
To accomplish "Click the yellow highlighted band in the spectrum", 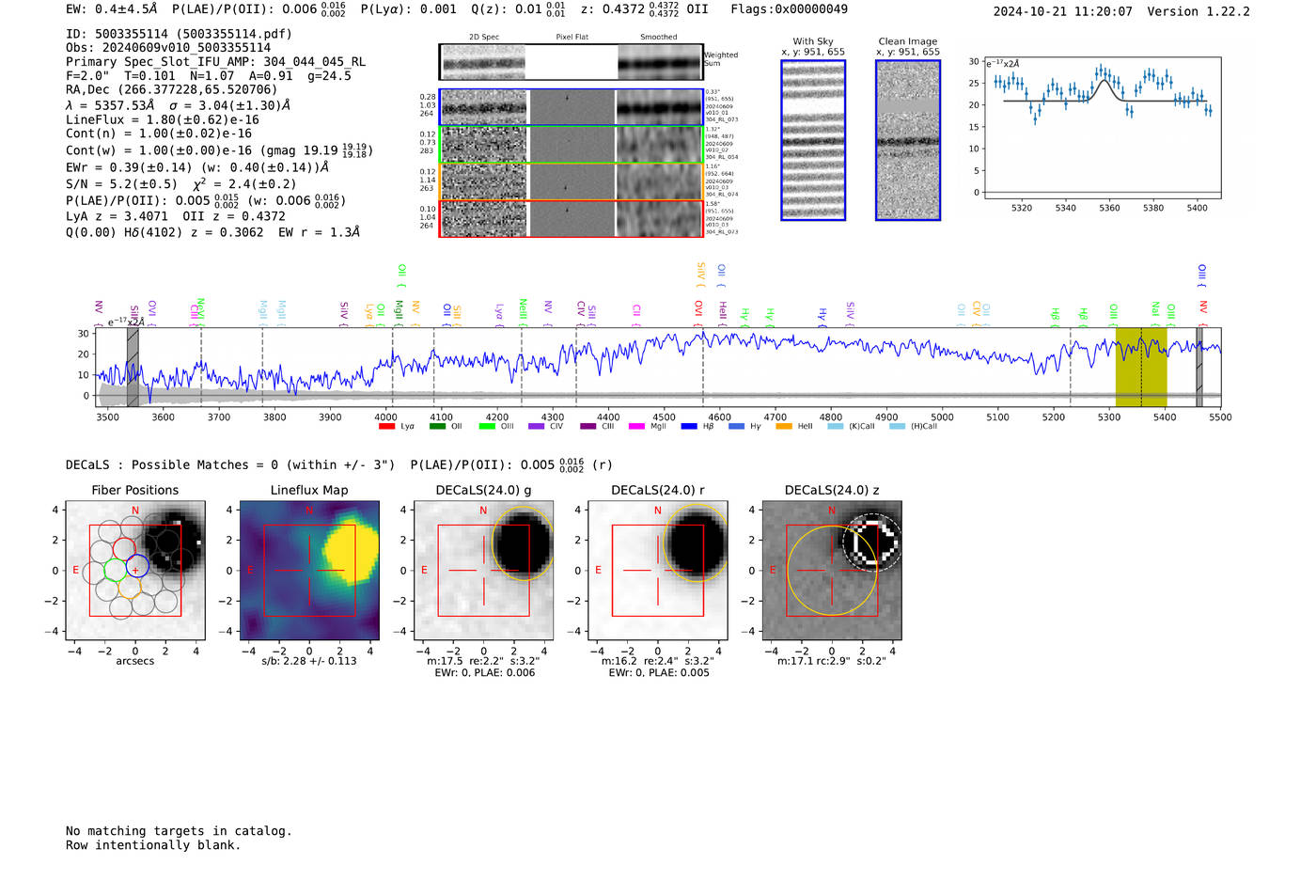I will coord(1141,368).
